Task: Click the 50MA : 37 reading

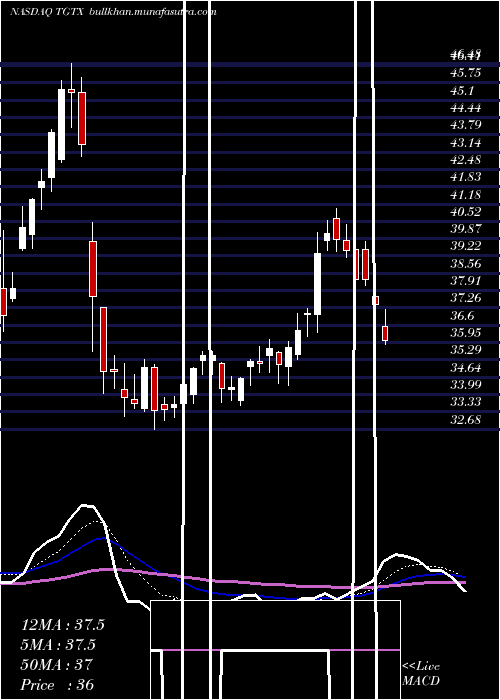Action: 56,665
